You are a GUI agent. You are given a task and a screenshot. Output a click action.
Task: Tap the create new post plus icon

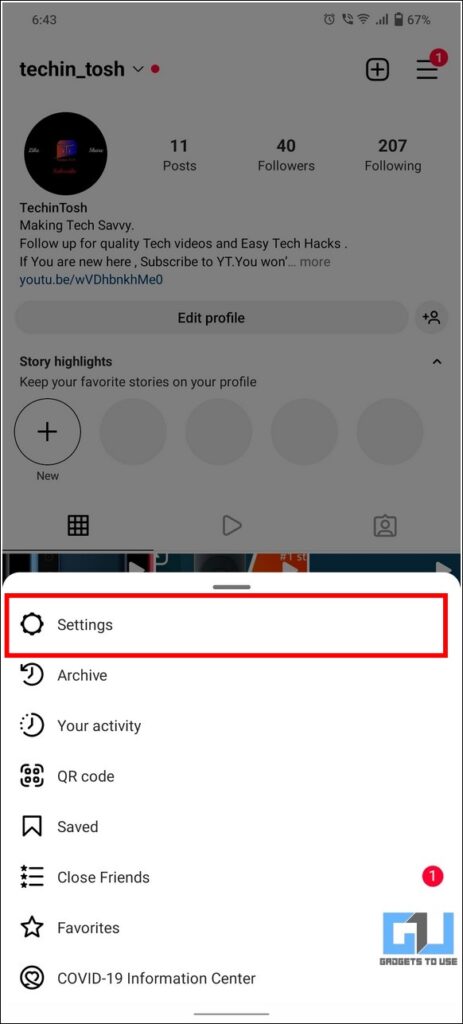377,69
